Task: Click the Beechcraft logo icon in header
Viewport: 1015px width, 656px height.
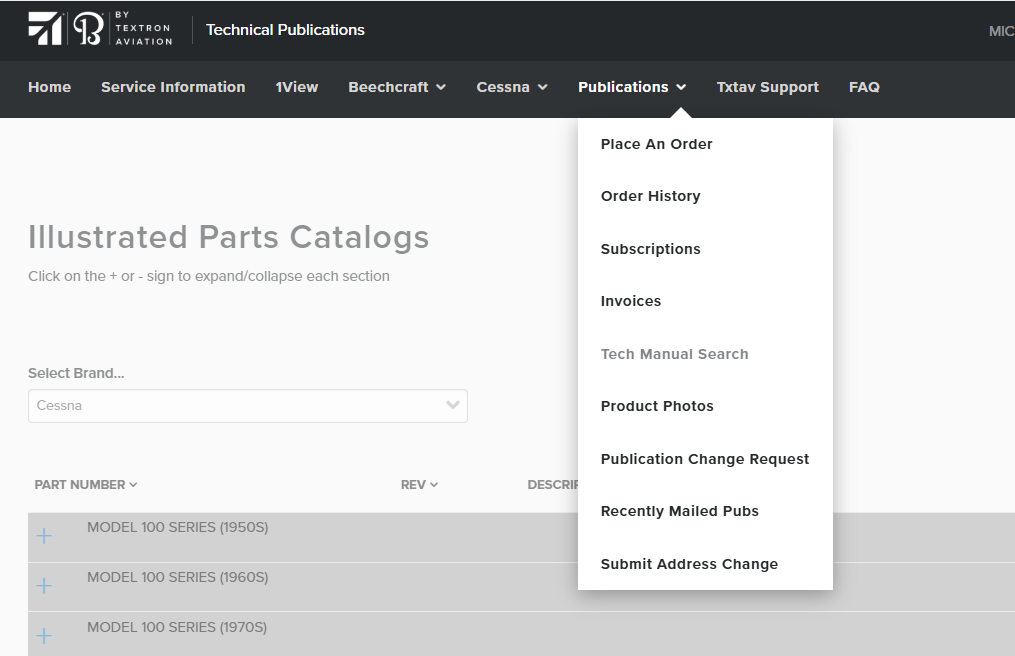Action: [88, 29]
